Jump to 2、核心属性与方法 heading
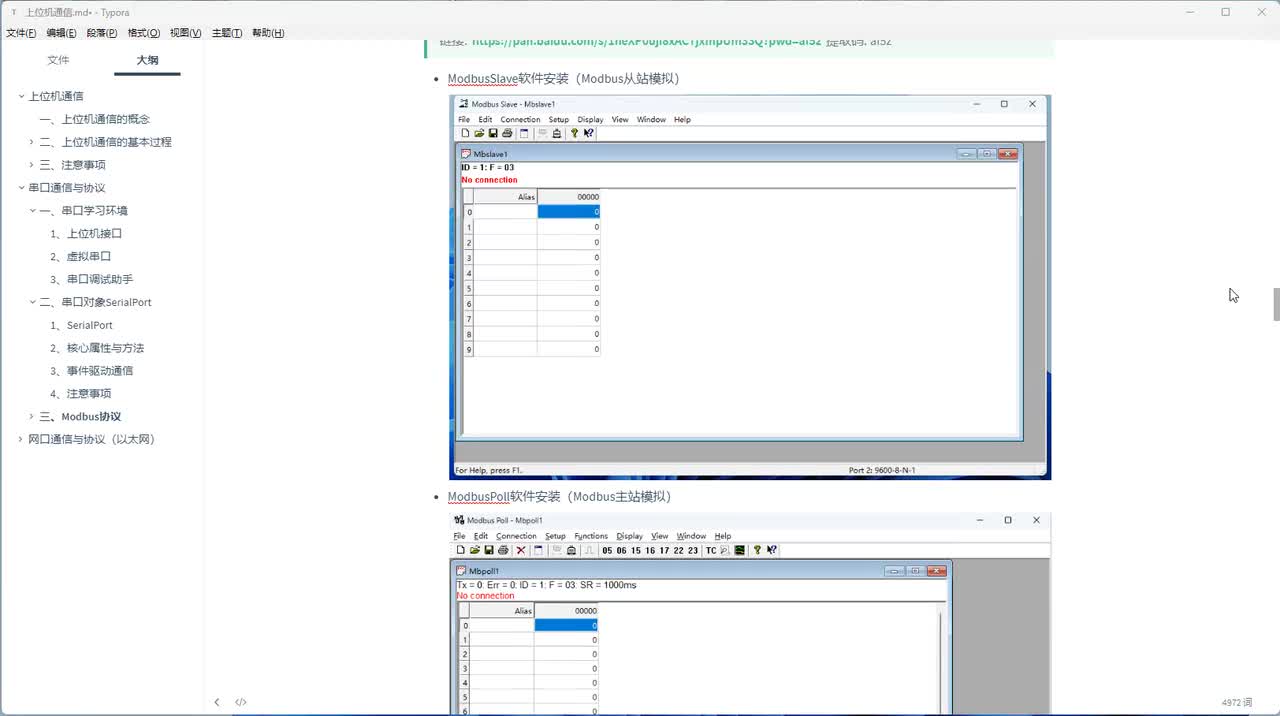 pyautogui.click(x=97, y=348)
